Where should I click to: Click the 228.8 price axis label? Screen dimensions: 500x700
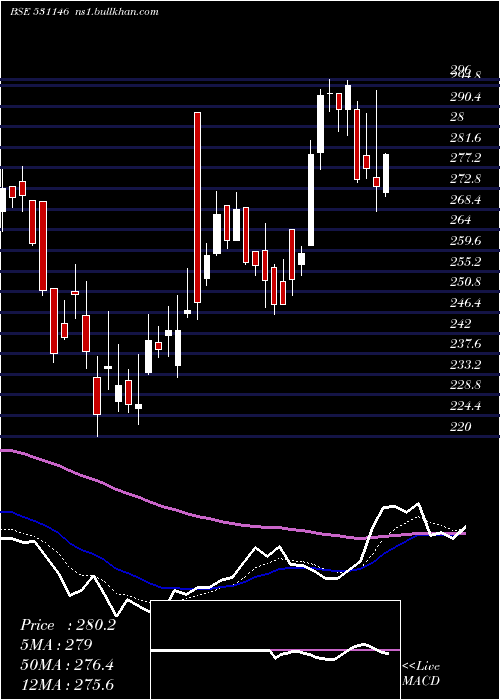[x=466, y=385]
